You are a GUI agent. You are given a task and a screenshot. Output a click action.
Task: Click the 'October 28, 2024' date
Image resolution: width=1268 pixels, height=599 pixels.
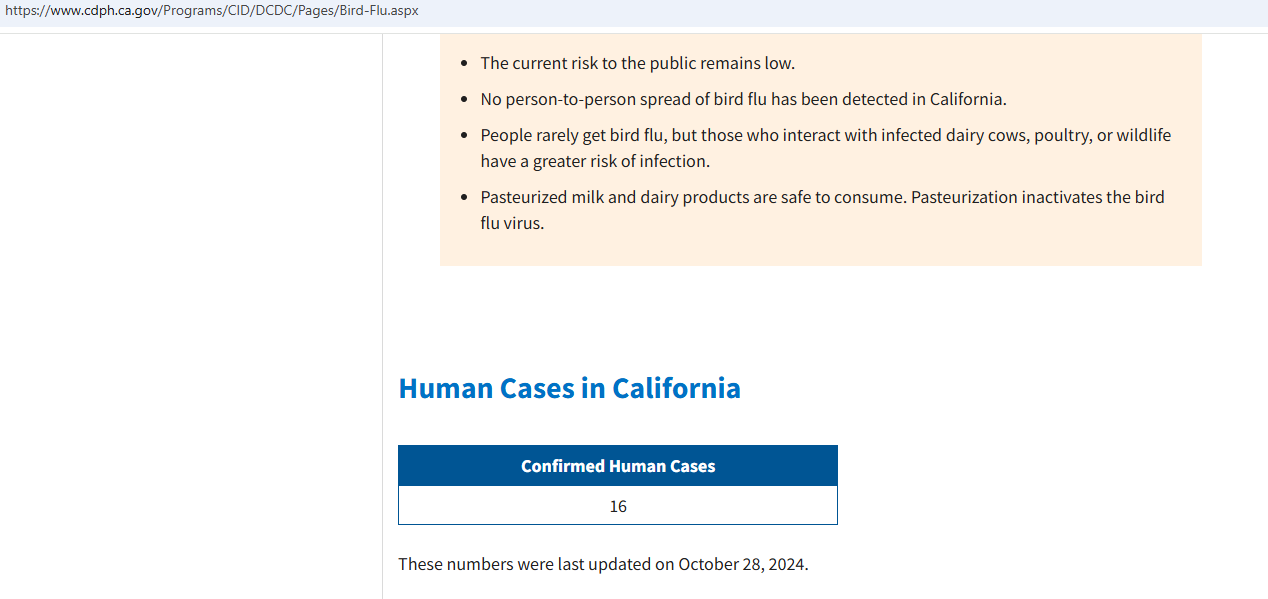tap(742, 564)
